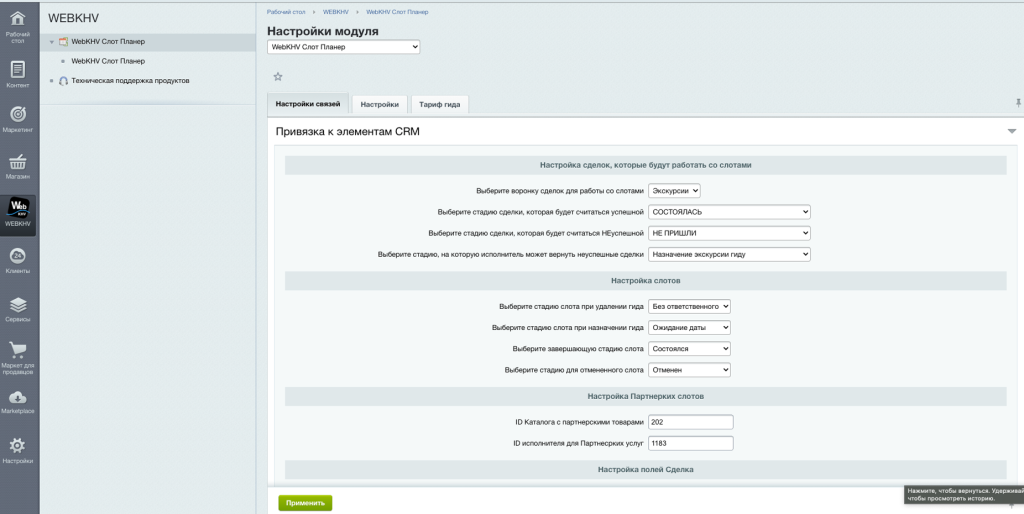This screenshot has height=514, width=1024.
Task: Open the Экскурсии deal funnel dropdown
Action: 675,190
